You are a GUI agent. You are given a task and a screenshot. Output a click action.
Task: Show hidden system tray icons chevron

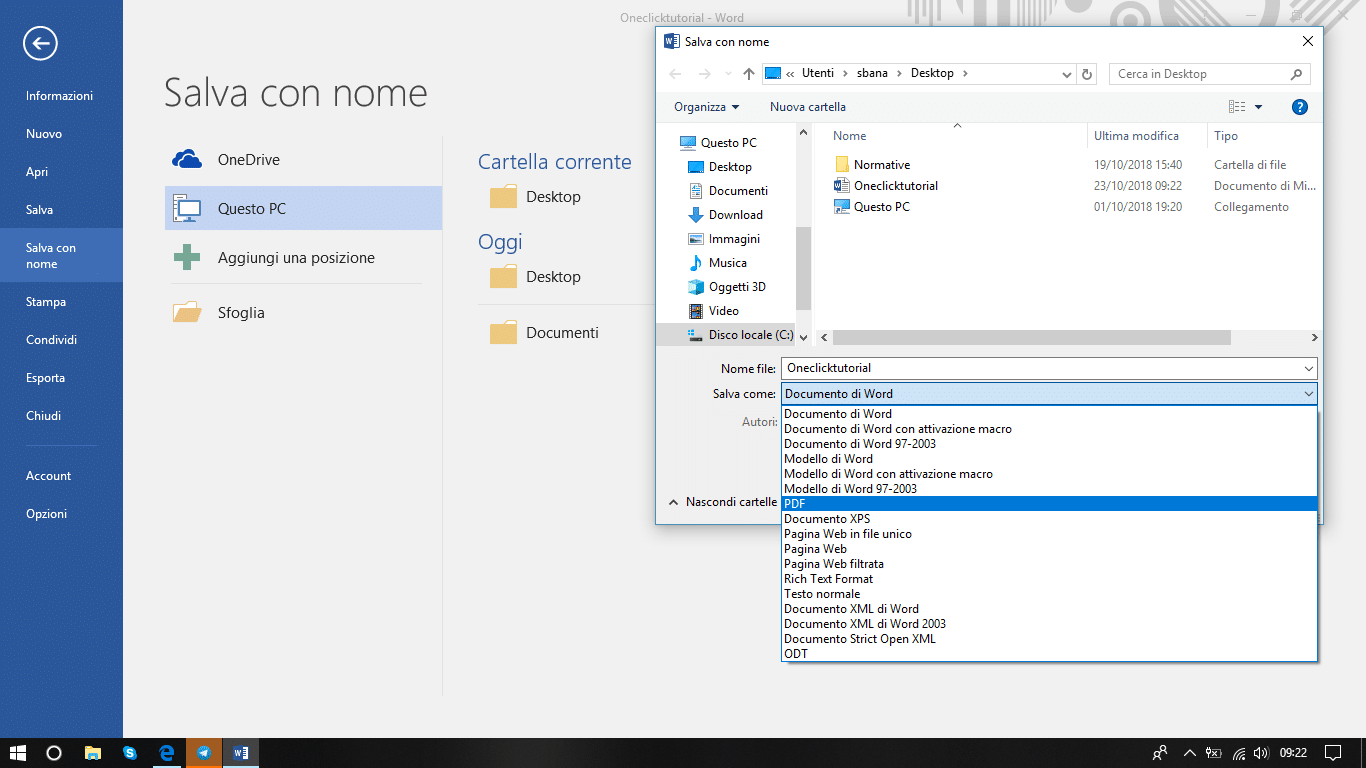pyautogui.click(x=1189, y=753)
